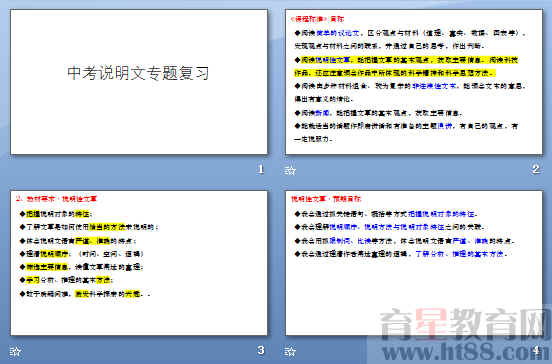This screenshot has height=364, width=552.
Task: Click the yellow highlighted paragraph on slide 2
Action: [x=407, y=67]
